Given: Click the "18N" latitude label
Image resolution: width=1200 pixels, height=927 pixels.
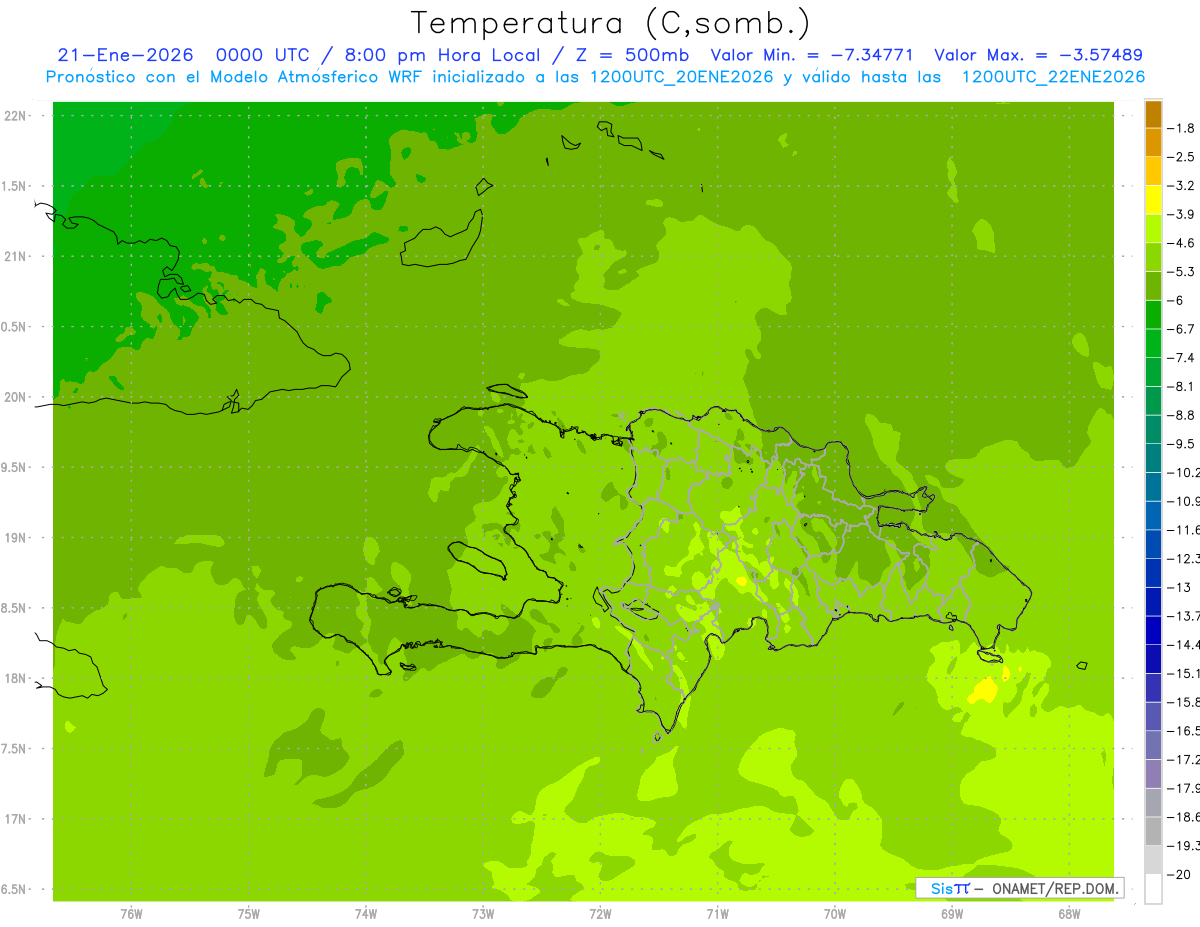Looking at the screenshot, I should pos(15,678).
